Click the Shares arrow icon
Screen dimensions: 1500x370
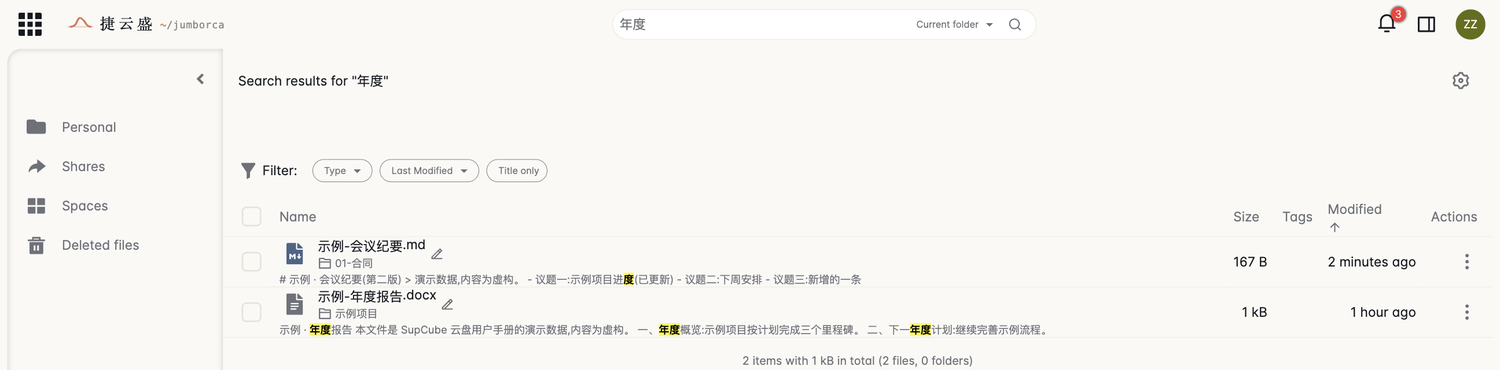37,166
